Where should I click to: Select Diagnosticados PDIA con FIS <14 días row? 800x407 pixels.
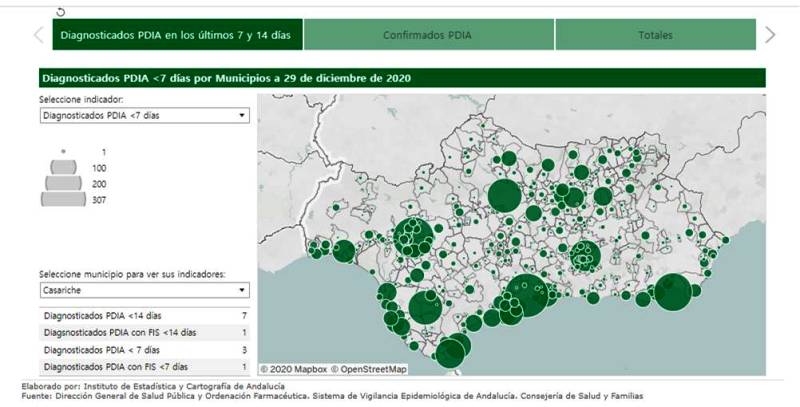click(143, 332)
